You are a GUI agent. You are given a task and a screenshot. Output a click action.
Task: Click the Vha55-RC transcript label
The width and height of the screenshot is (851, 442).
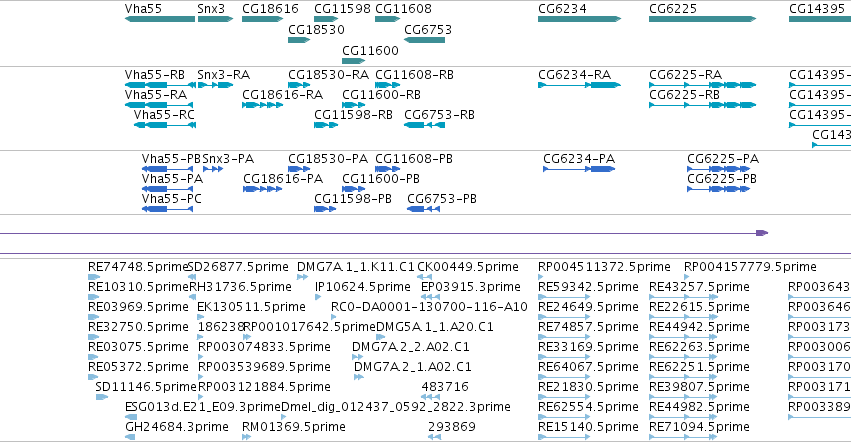point(164,115)
